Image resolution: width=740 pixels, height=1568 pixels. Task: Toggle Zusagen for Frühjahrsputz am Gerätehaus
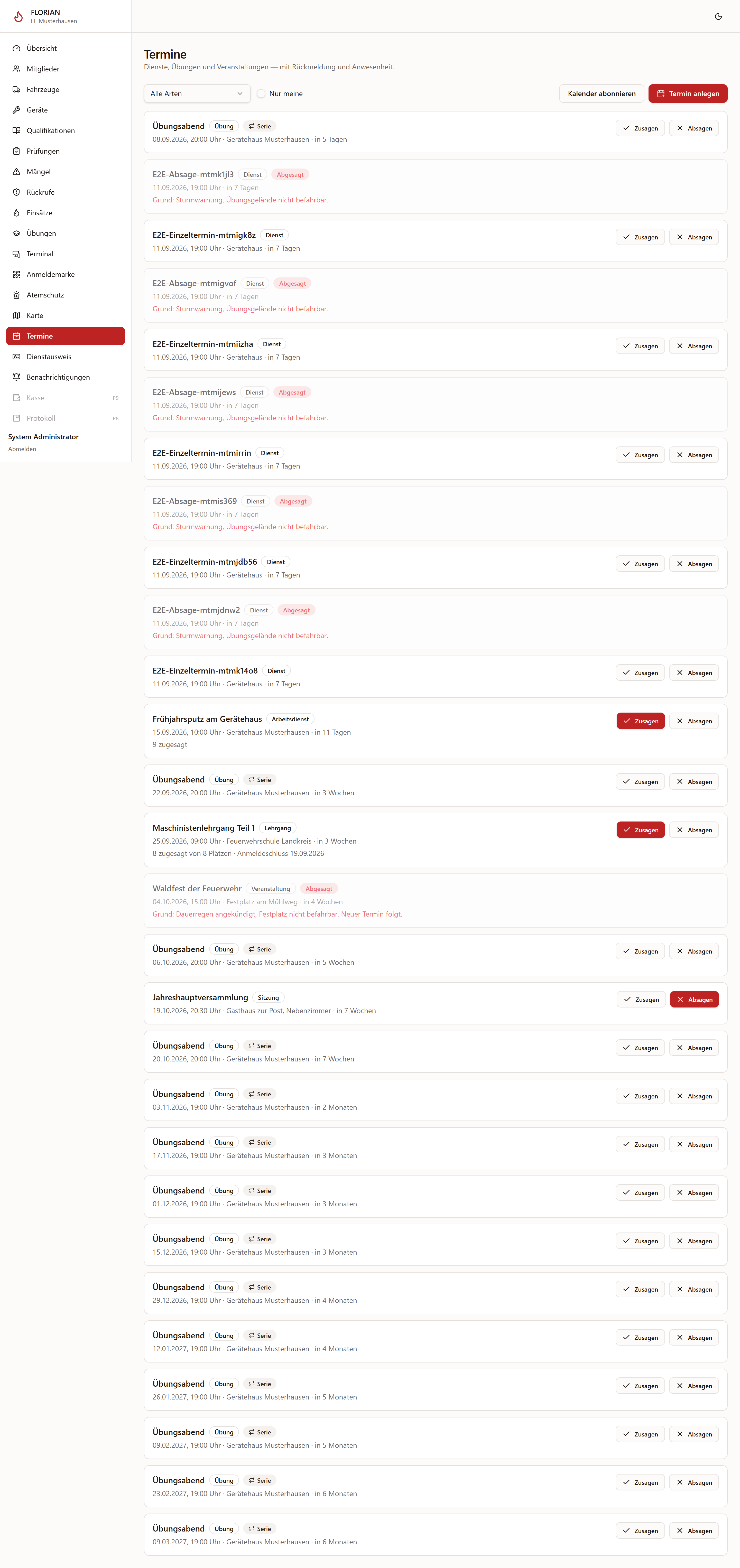click(640, 721)
